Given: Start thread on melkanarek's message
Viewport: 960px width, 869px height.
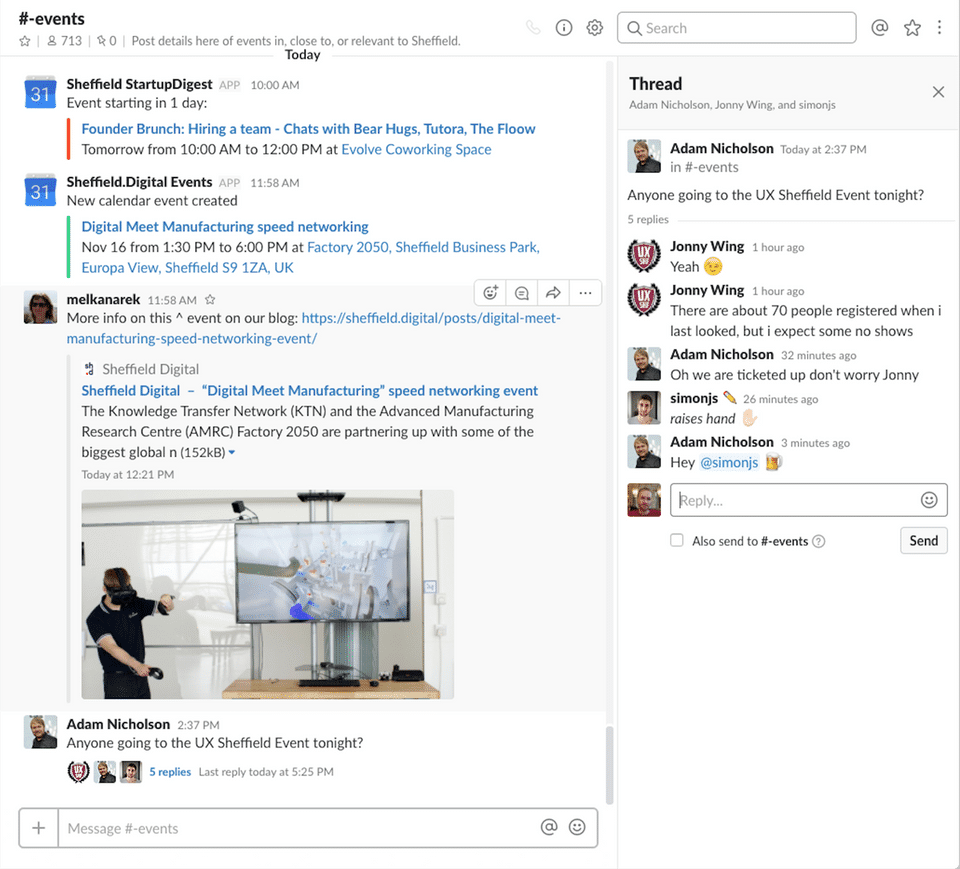Looking at the screenshot, I should (x=521, y=293).
